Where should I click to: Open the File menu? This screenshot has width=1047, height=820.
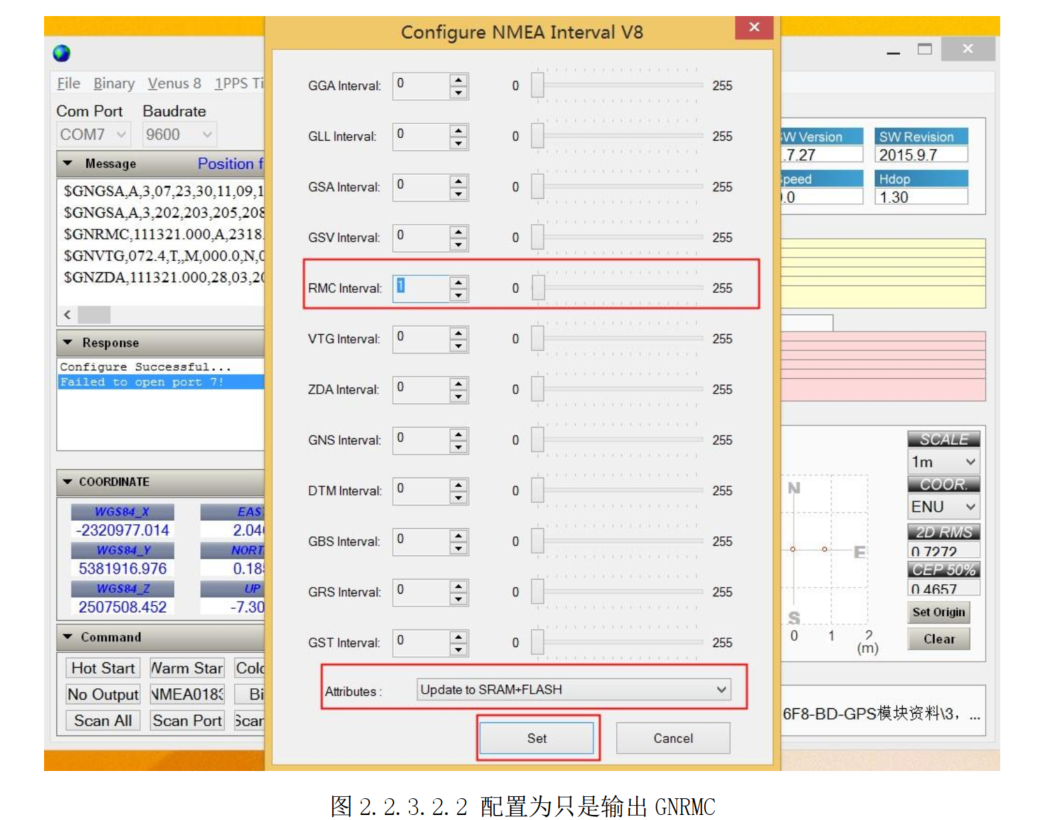(69, 83)
